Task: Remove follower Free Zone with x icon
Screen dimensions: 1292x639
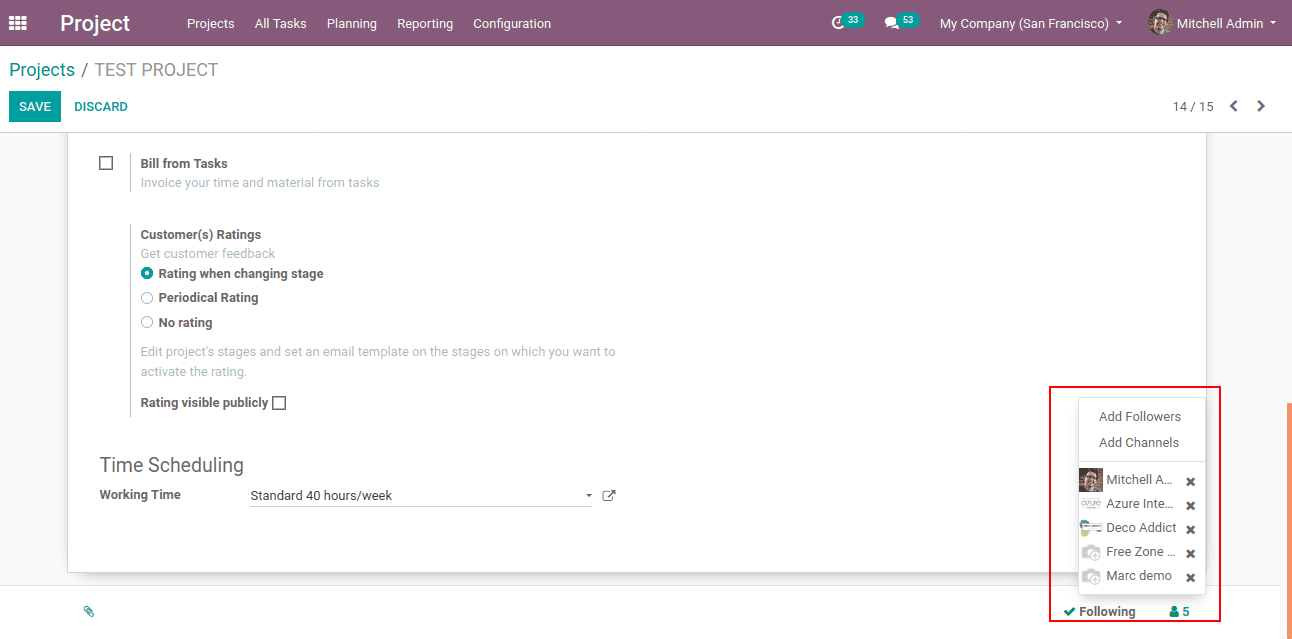Action: tap(1190, 553)
